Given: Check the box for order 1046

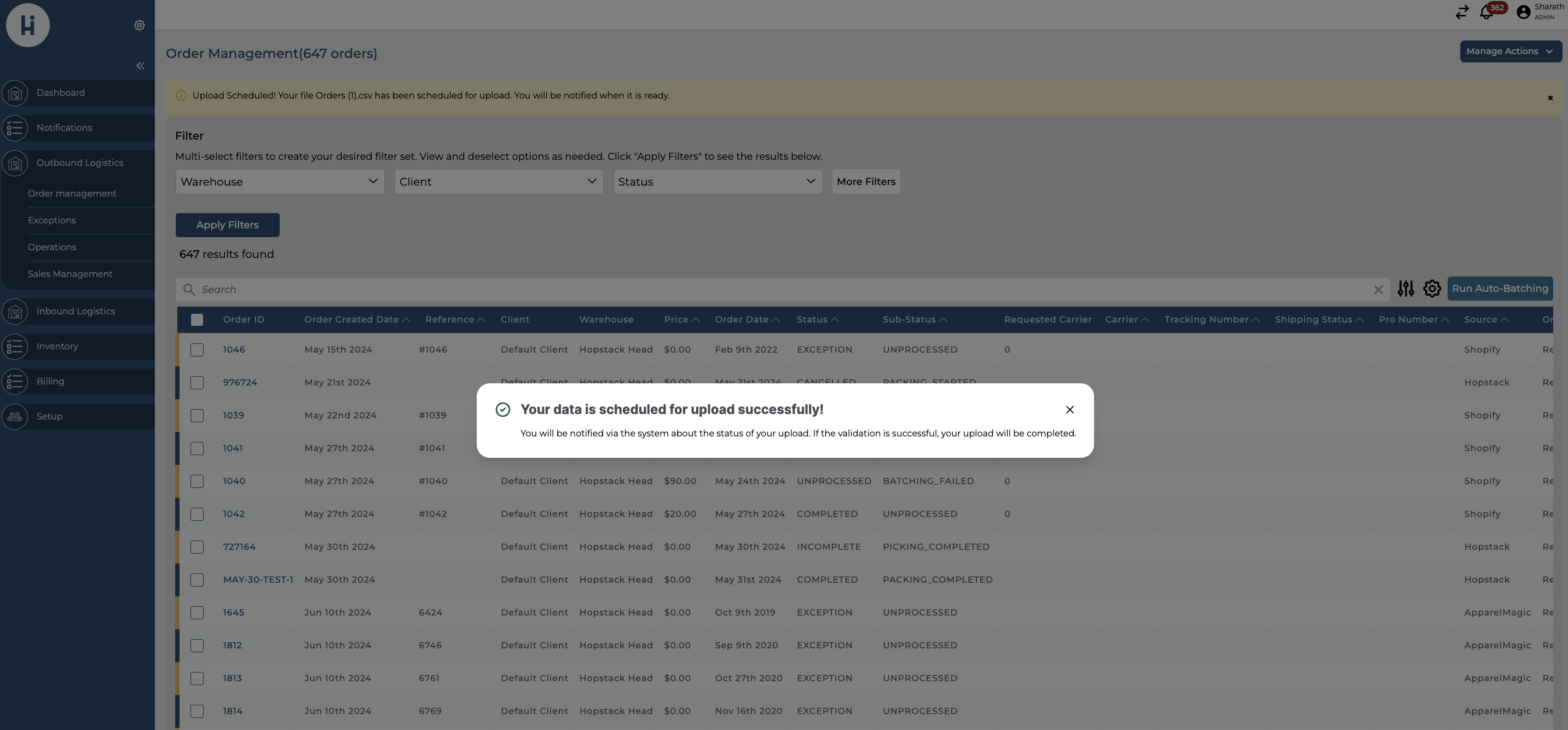Looking at the screenshot, I should 196,350.
